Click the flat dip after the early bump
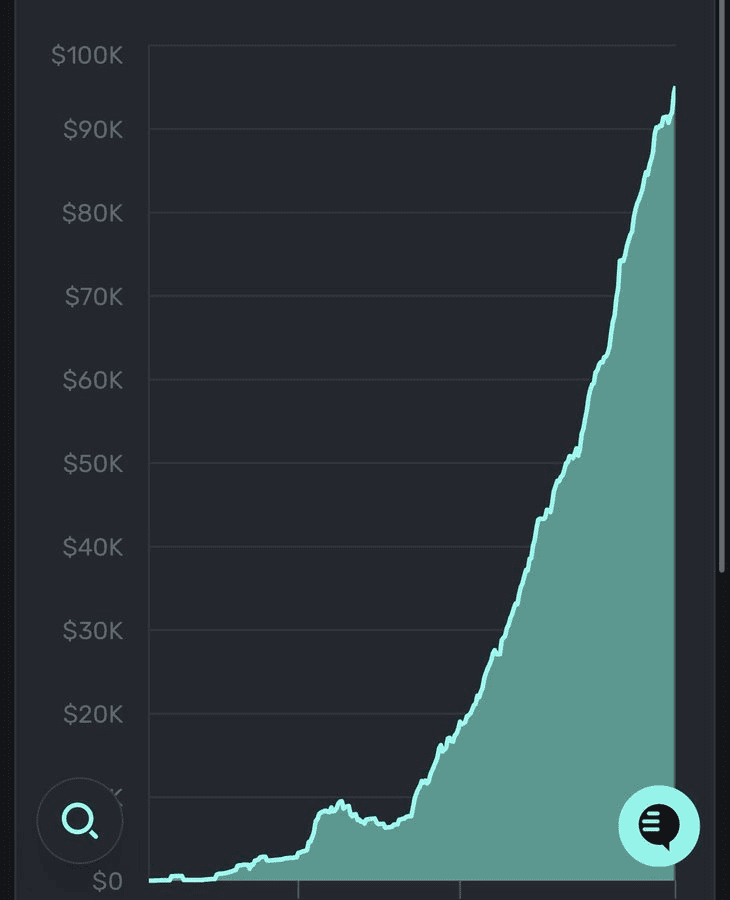 tap(388, 827)
